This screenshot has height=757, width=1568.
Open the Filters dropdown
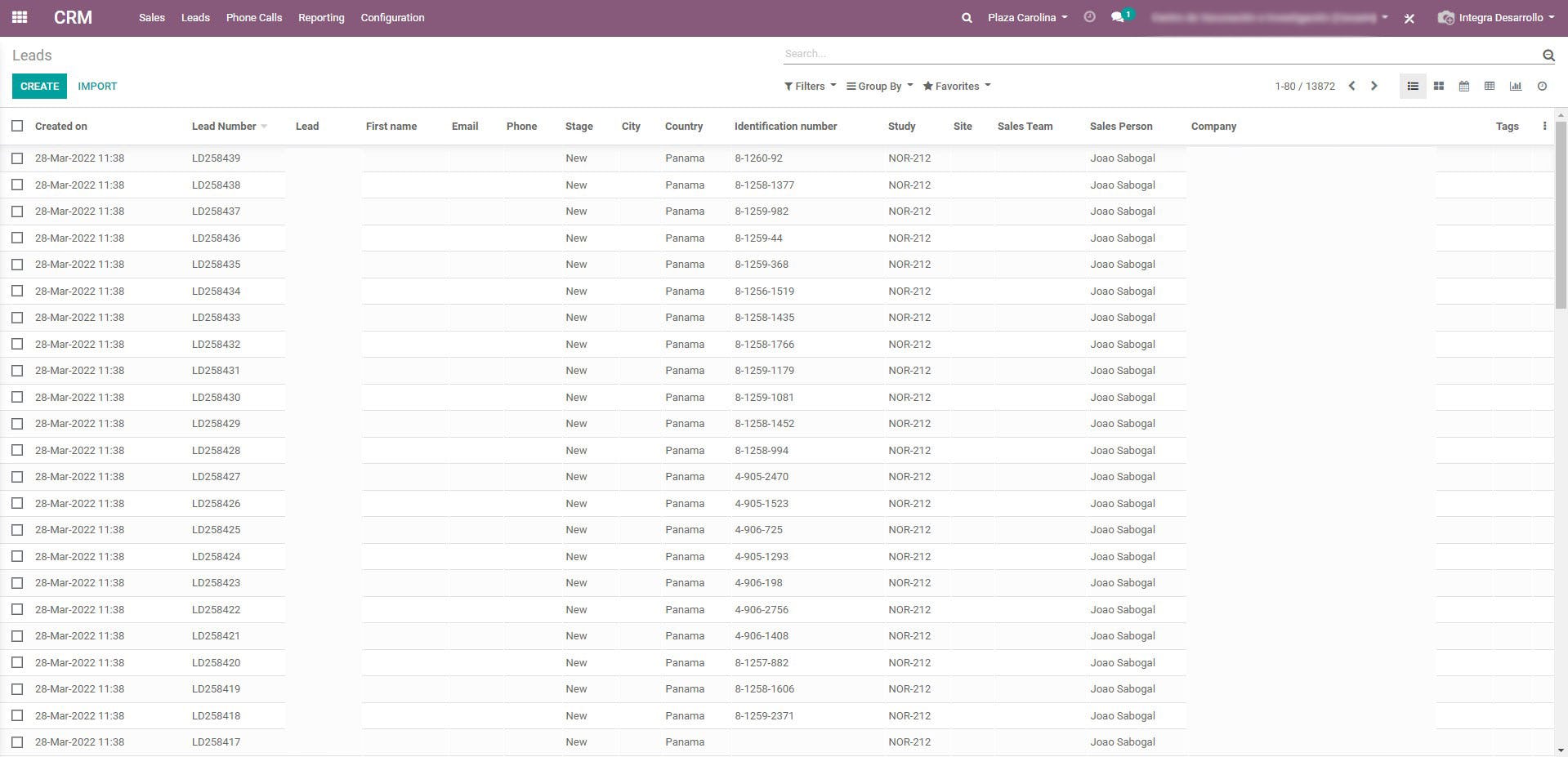(x=809, y=86)
